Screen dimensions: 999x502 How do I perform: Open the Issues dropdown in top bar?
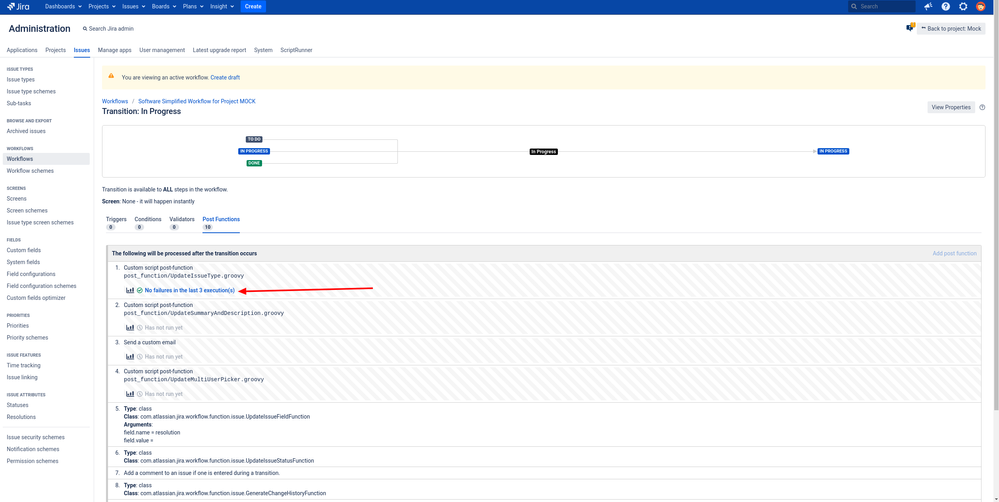[133, 6]
